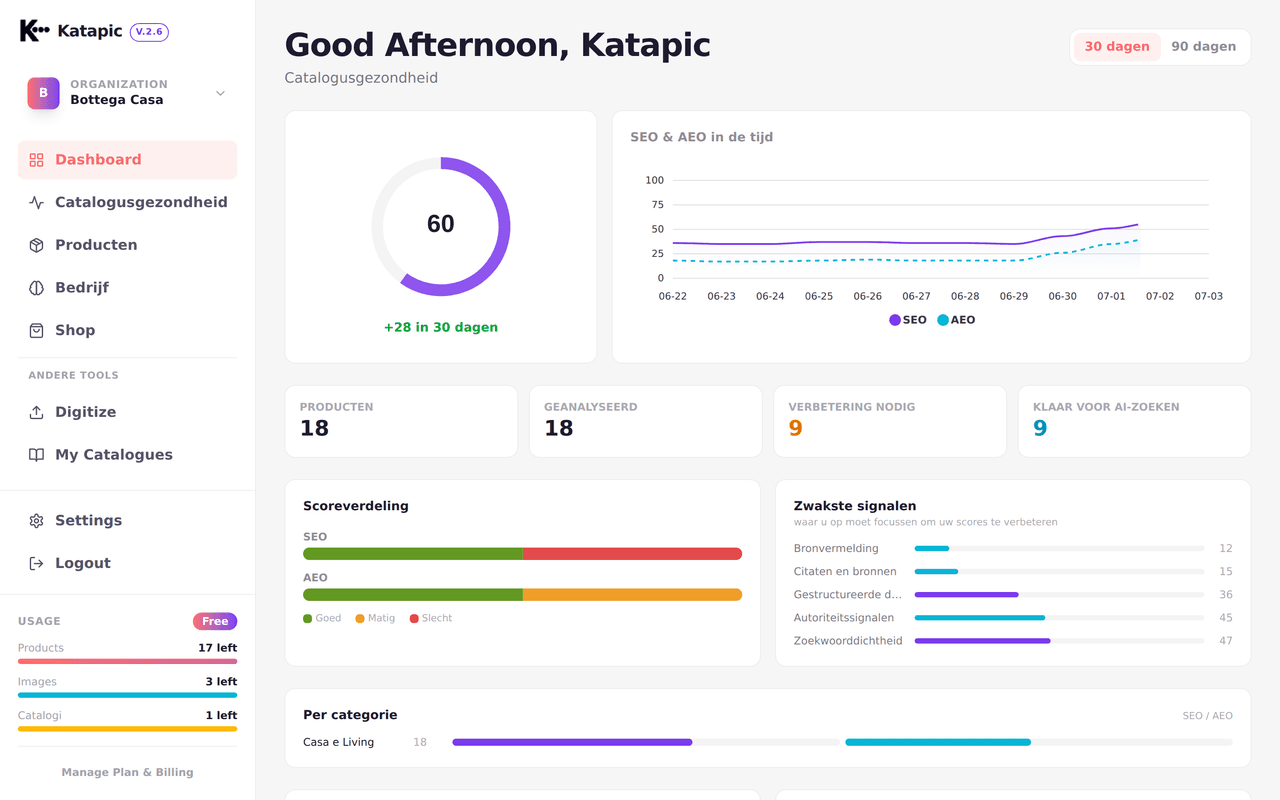The width and height of the screenshot is (1280, 800).
Task: Click the Zoekwoorddichtheid signal row
Action: click(x=1013, y=641)
